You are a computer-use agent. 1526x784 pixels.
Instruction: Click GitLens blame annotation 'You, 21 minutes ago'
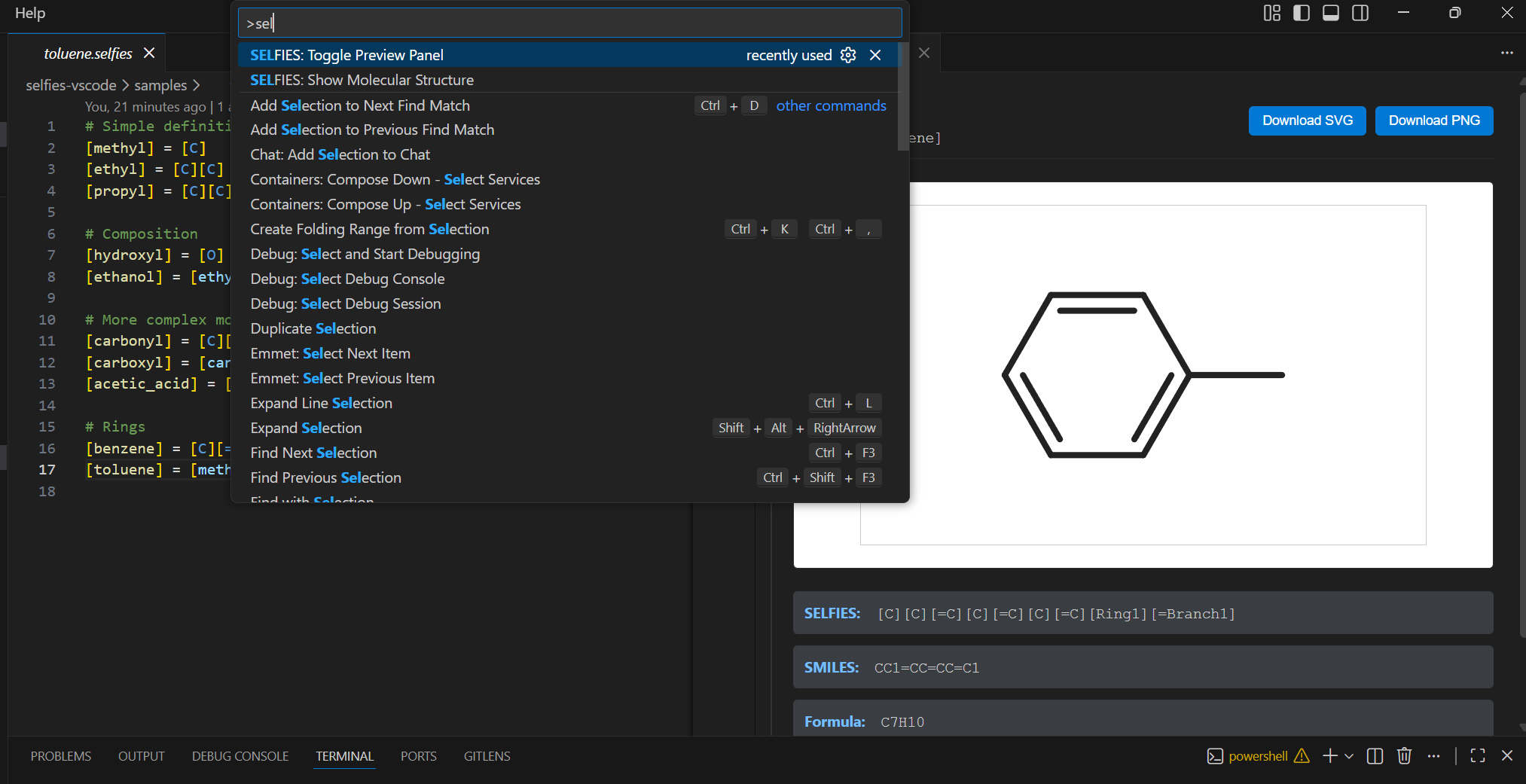145,107
